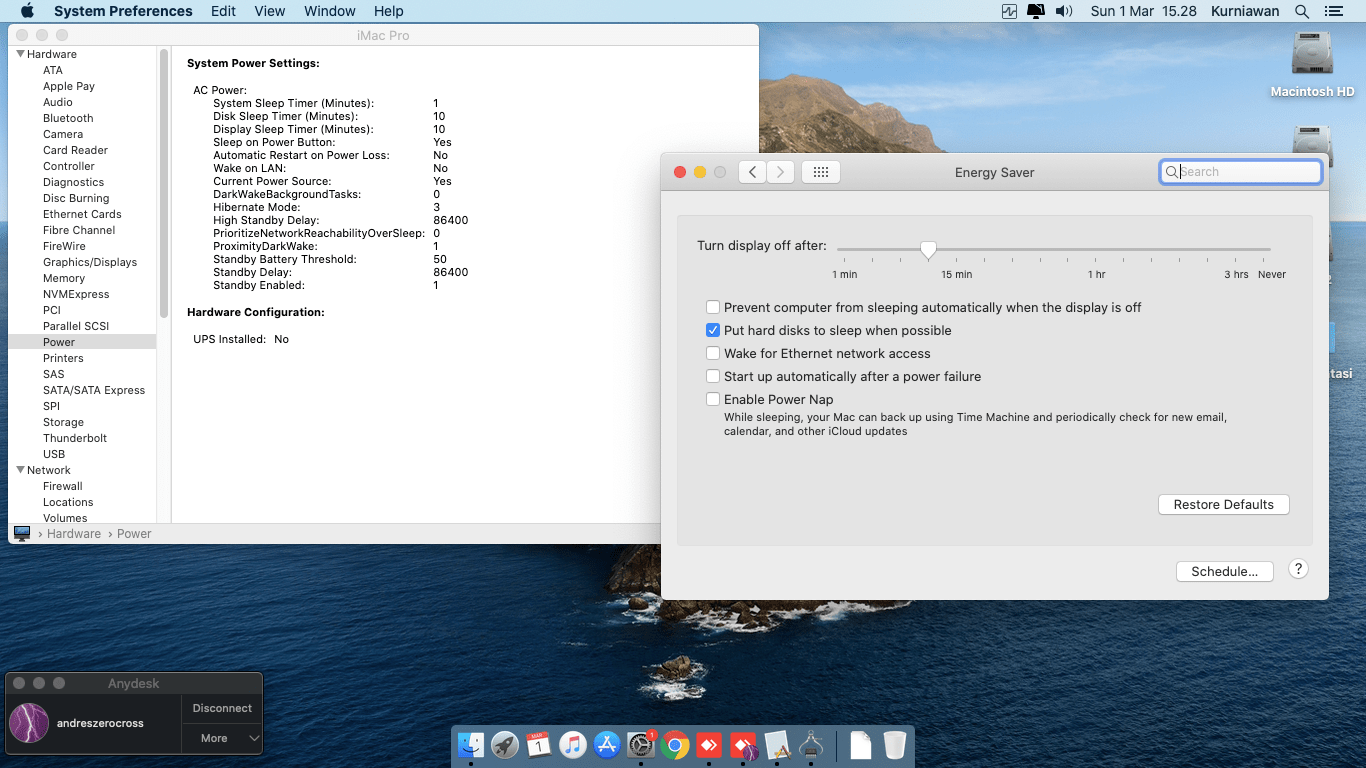Image resolution: width=1366 pixels, height=768 pixels.
Task: Open the Energy Saver help question mark
Action: pos(1298,569)
